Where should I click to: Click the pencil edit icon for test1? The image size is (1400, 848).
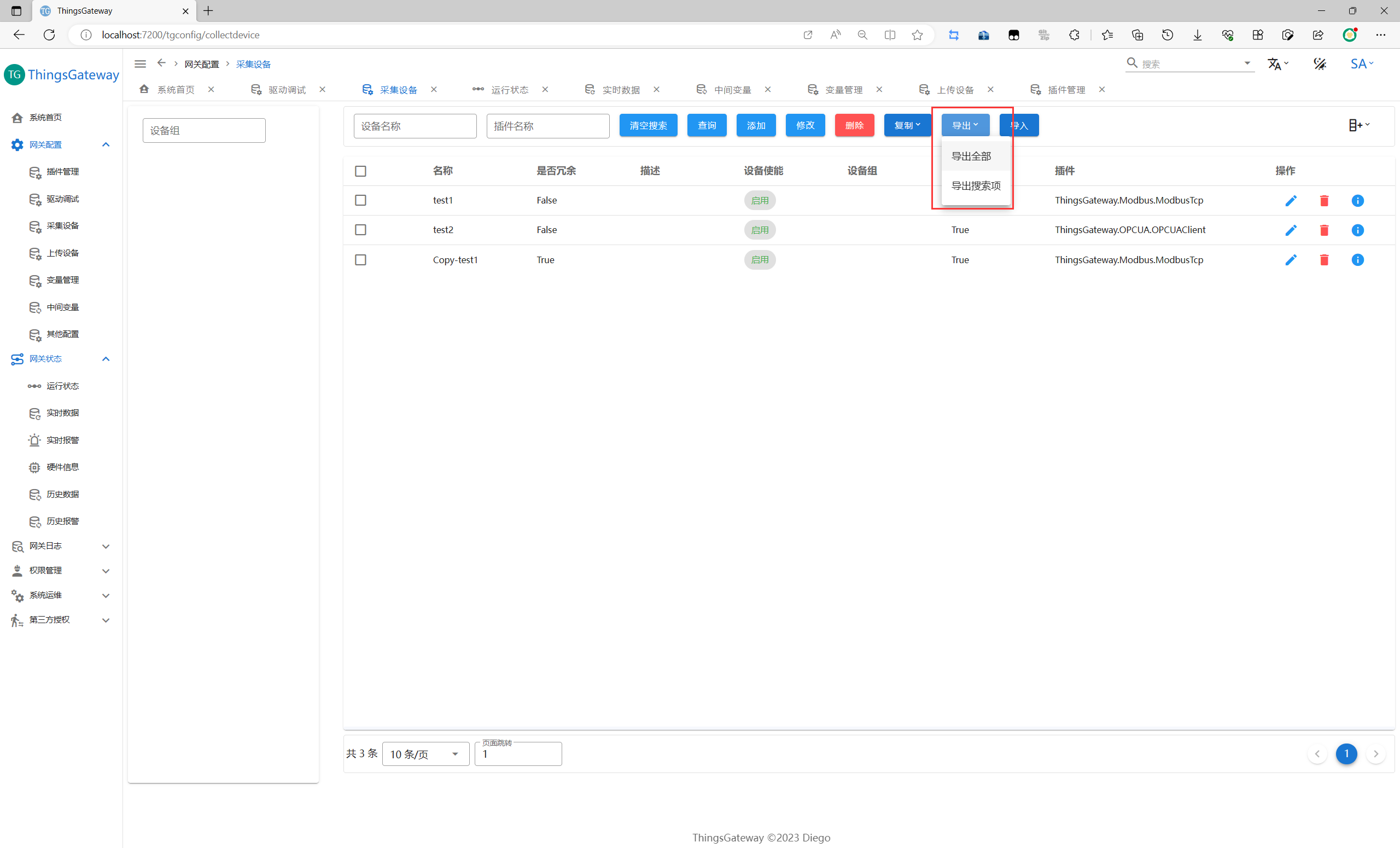1290,201
